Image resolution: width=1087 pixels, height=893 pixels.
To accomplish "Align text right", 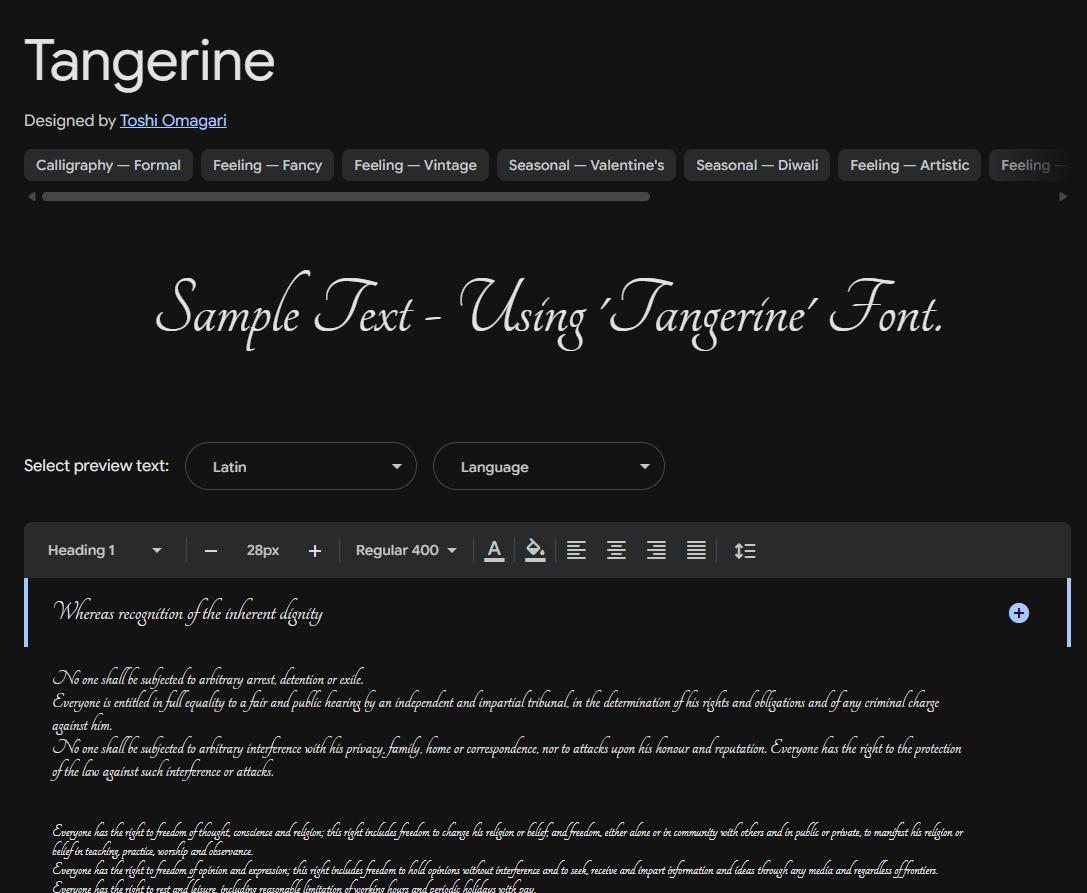I will point(656,550).
